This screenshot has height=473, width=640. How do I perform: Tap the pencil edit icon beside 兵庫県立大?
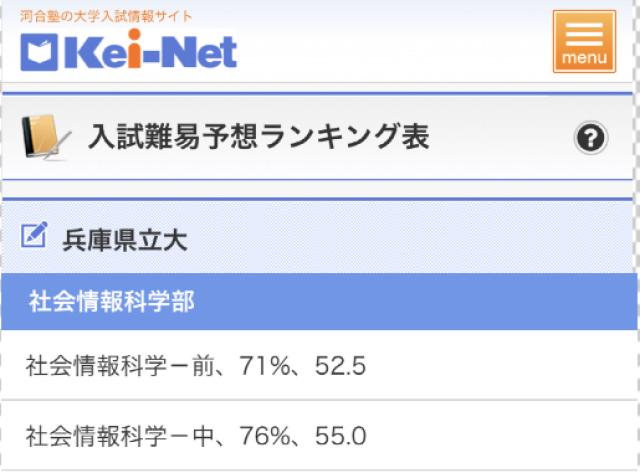[34, 236]
